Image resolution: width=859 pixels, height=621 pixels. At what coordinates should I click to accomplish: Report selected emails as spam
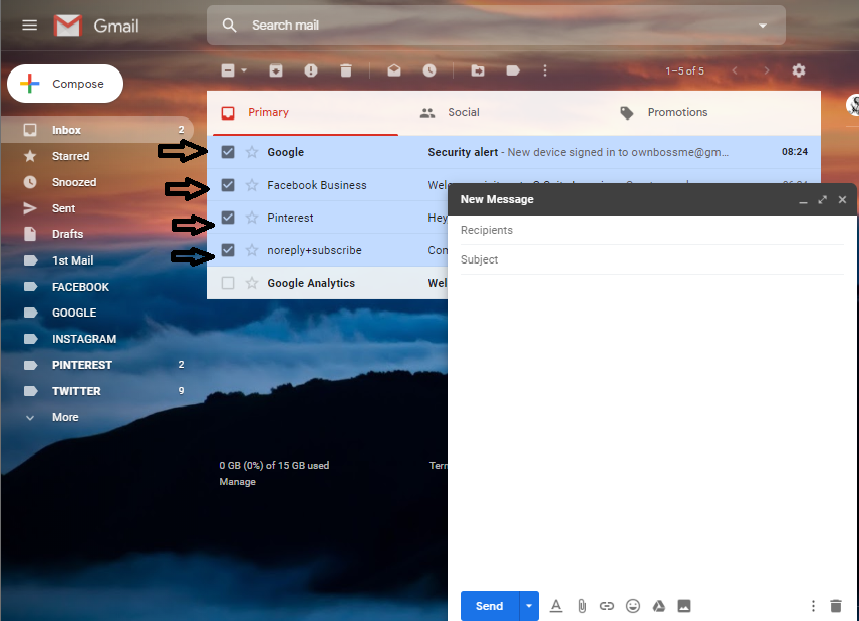pyautogui.click(x=311, y=71)
